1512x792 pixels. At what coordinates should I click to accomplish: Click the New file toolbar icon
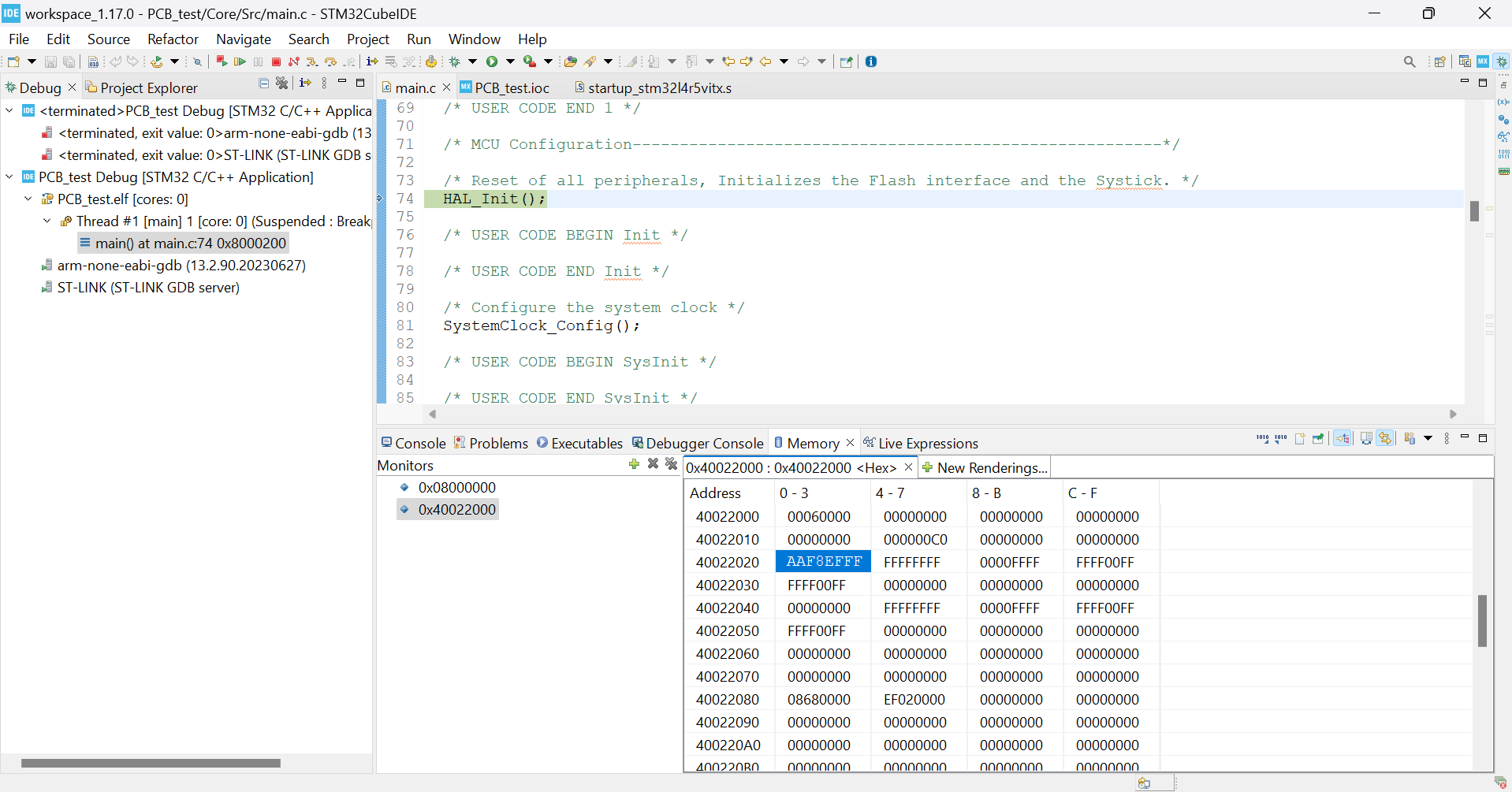(x=13, y=61)
